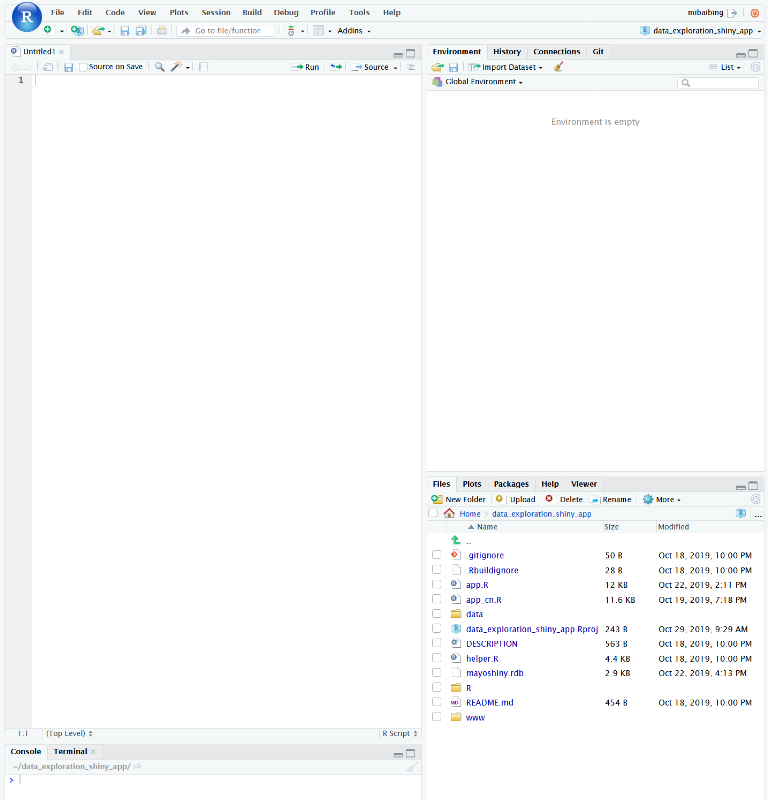Select the README.md file checkbox

436,703
